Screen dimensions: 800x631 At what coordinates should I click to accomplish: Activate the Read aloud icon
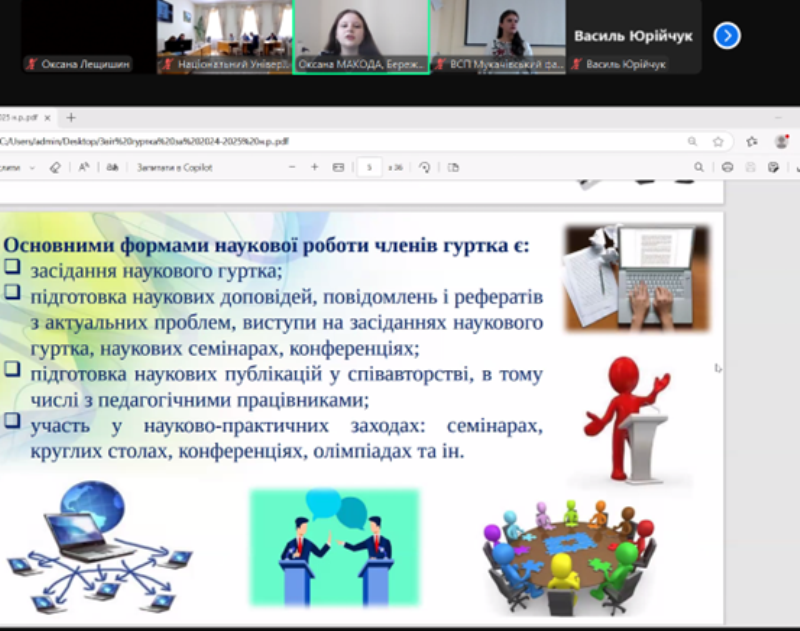click(x=84, y=167)
